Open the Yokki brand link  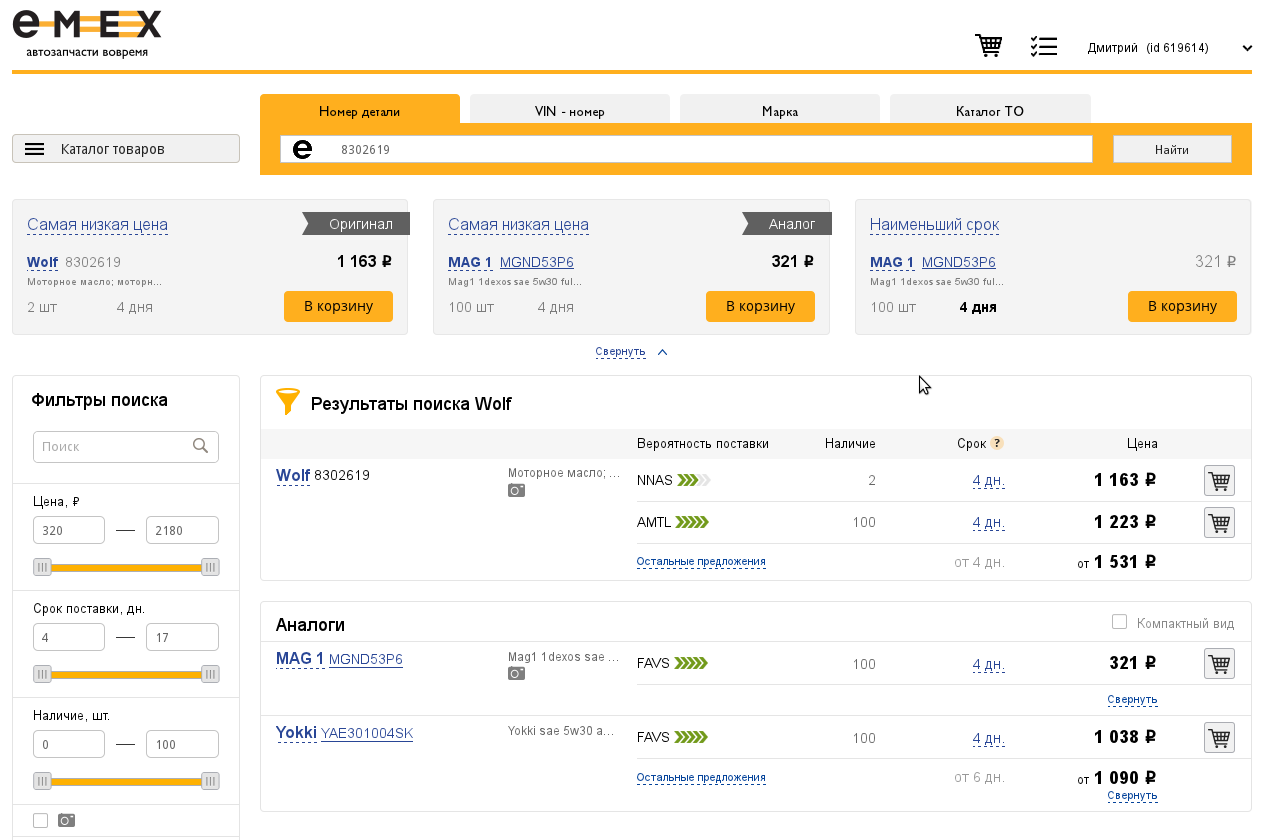coord(296,732)
